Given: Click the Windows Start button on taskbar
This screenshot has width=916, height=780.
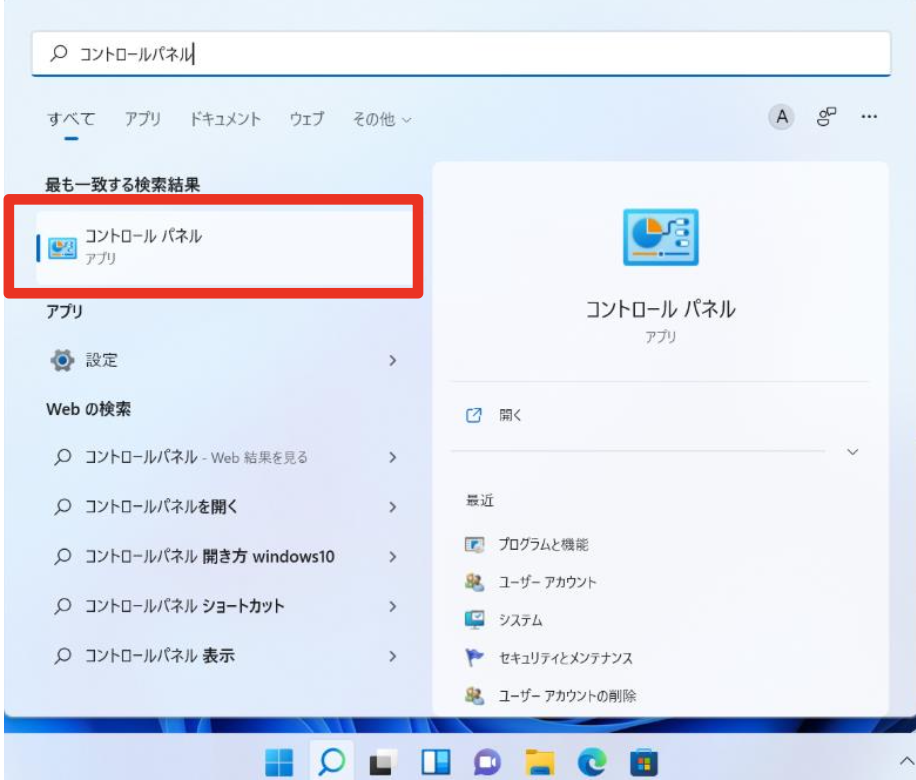Looking at the screenshot, I should (279, 763).
